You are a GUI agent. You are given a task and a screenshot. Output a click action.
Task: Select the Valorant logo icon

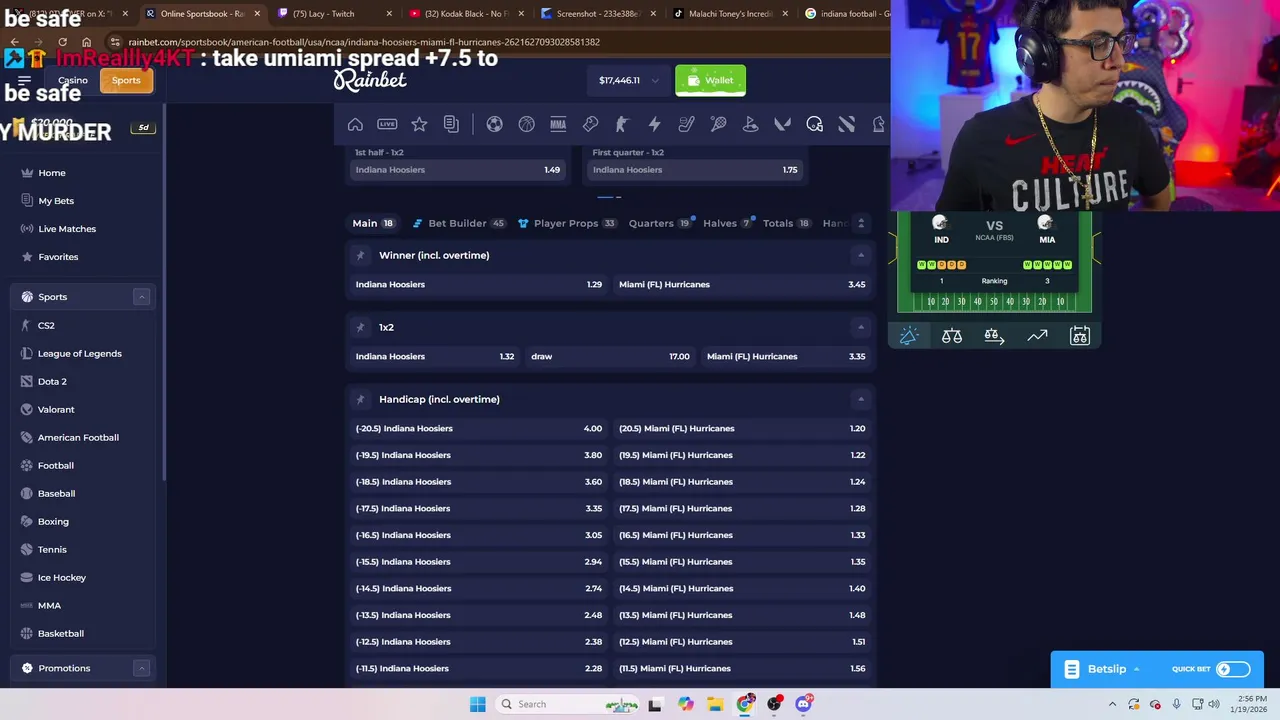[x=782, y=124]
